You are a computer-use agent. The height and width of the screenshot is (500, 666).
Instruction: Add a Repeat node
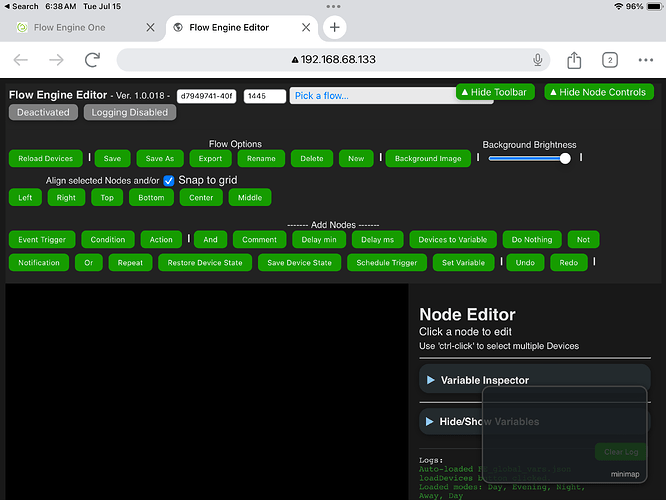click(130, 263)
